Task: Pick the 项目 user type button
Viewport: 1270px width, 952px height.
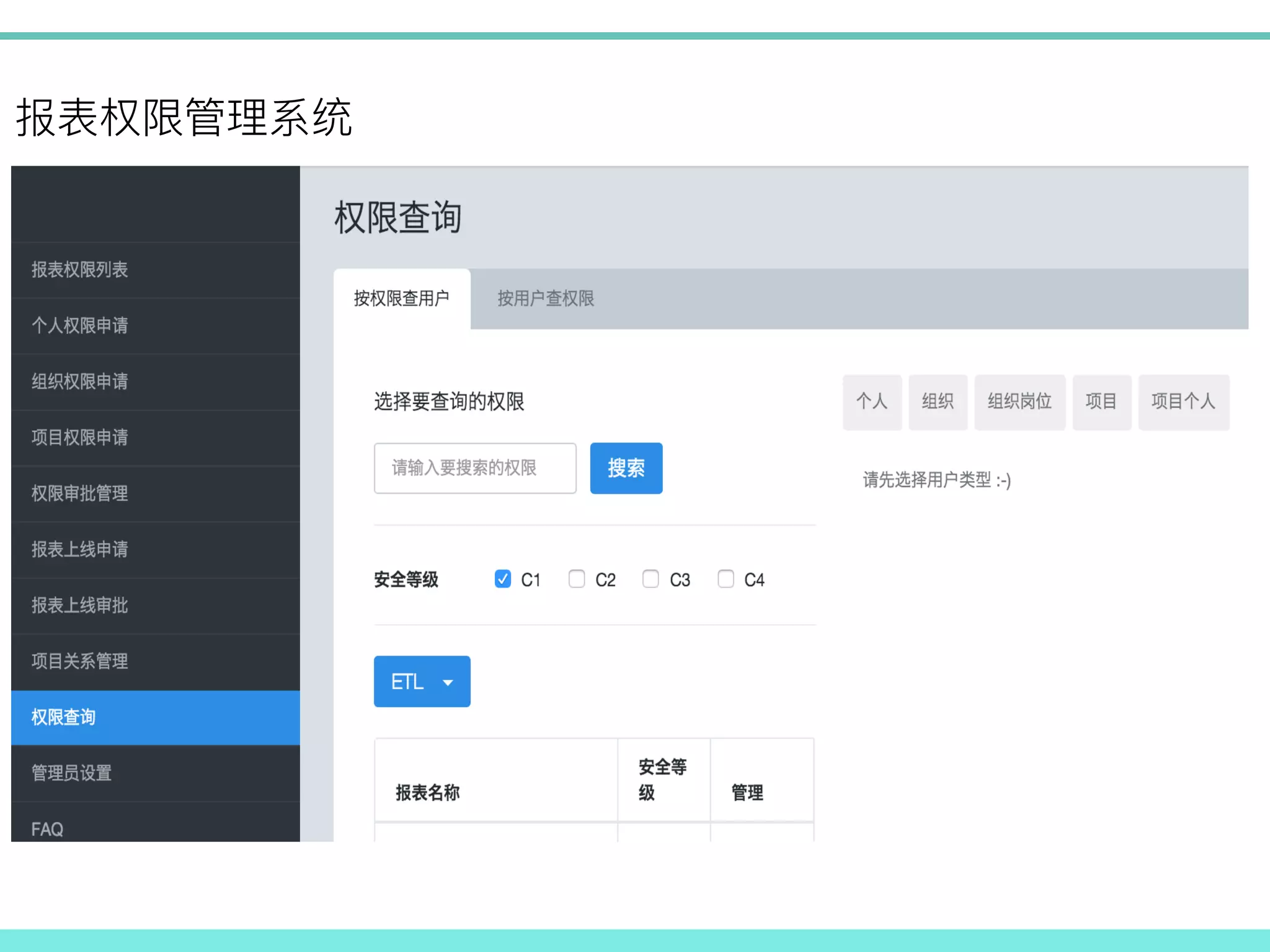Action: (1101, 402)
